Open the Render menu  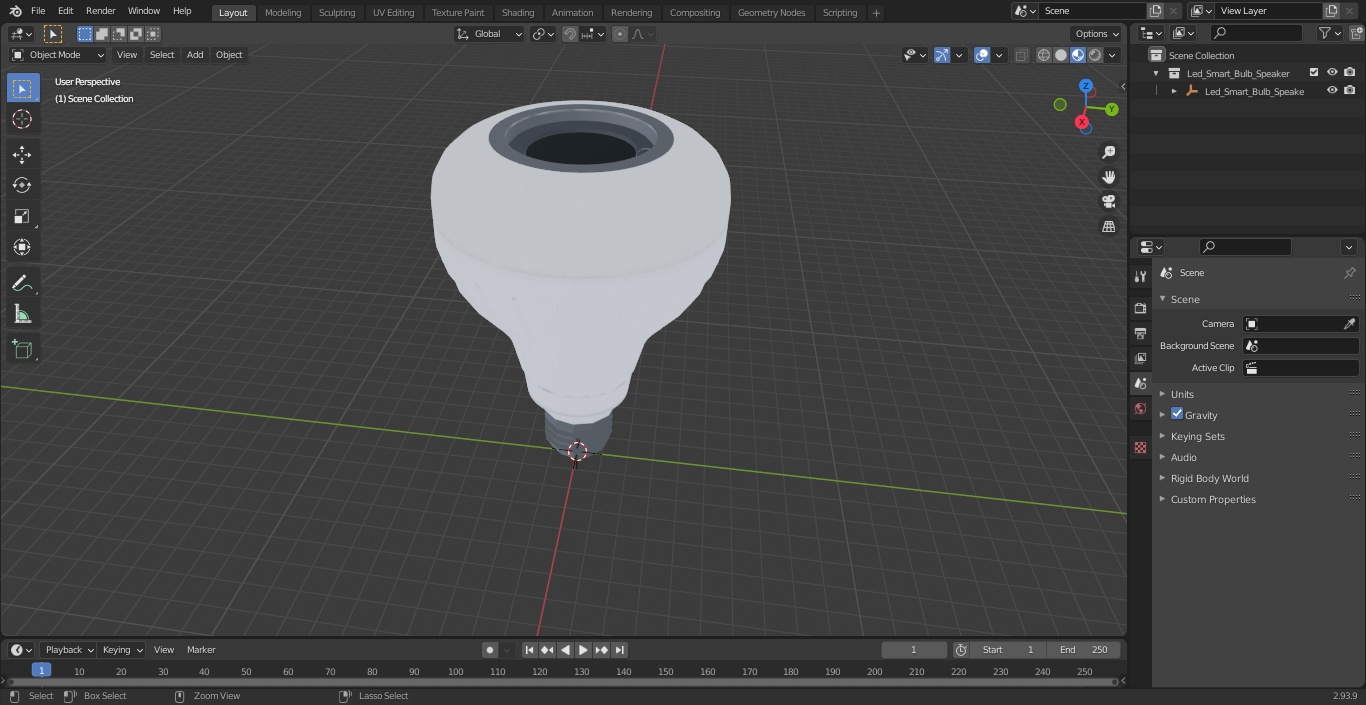point(101,11)
